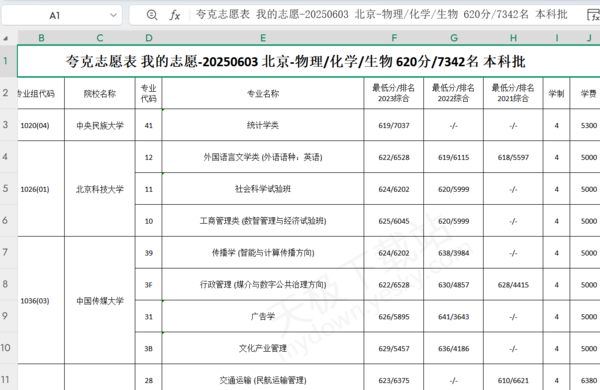Select row 8 header

[8, 284]
